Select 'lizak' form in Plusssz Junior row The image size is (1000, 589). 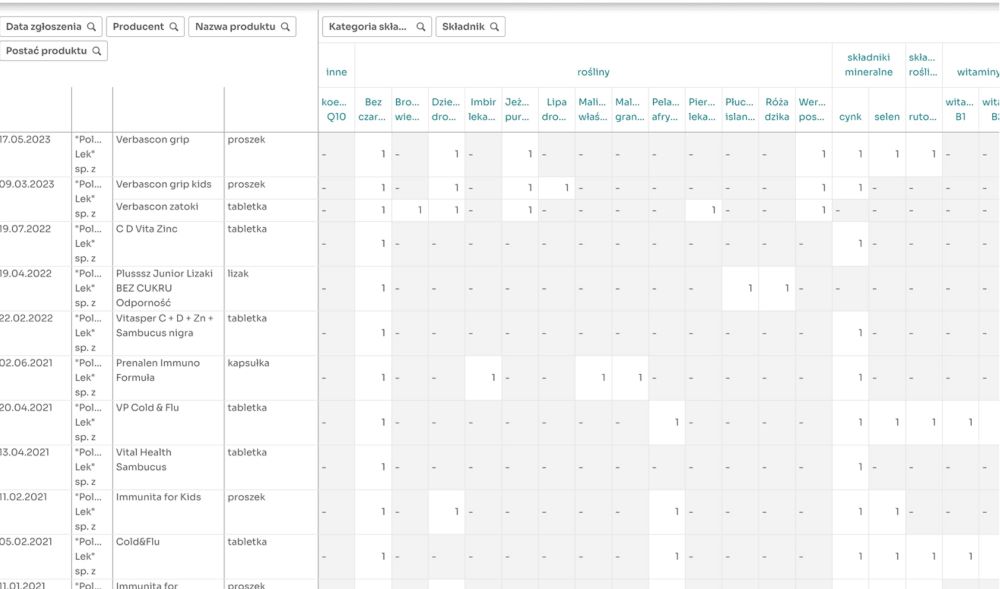(238, 273)
